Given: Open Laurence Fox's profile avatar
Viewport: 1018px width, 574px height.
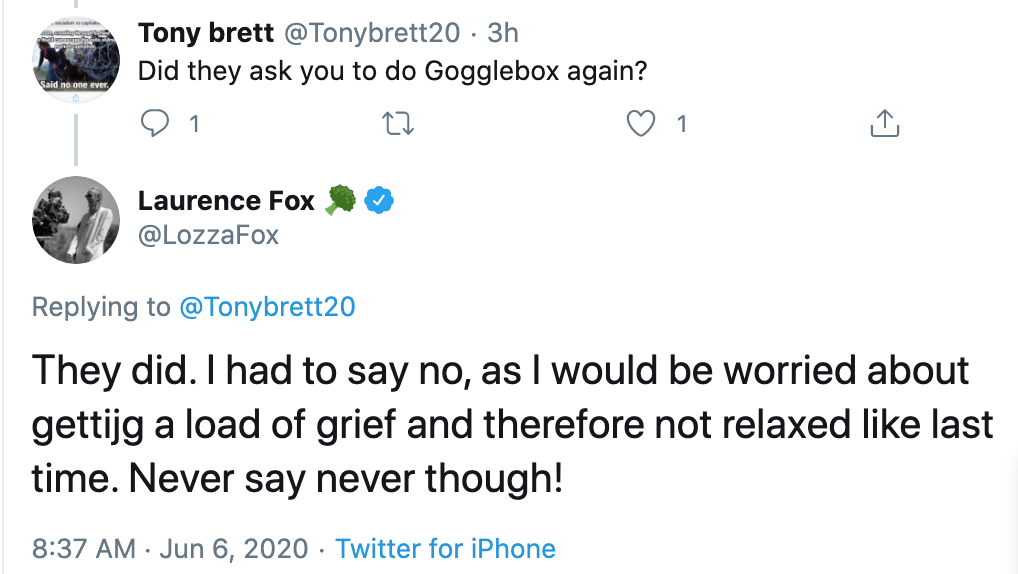Looking at the screenshot, I should (x=76, y=220).
